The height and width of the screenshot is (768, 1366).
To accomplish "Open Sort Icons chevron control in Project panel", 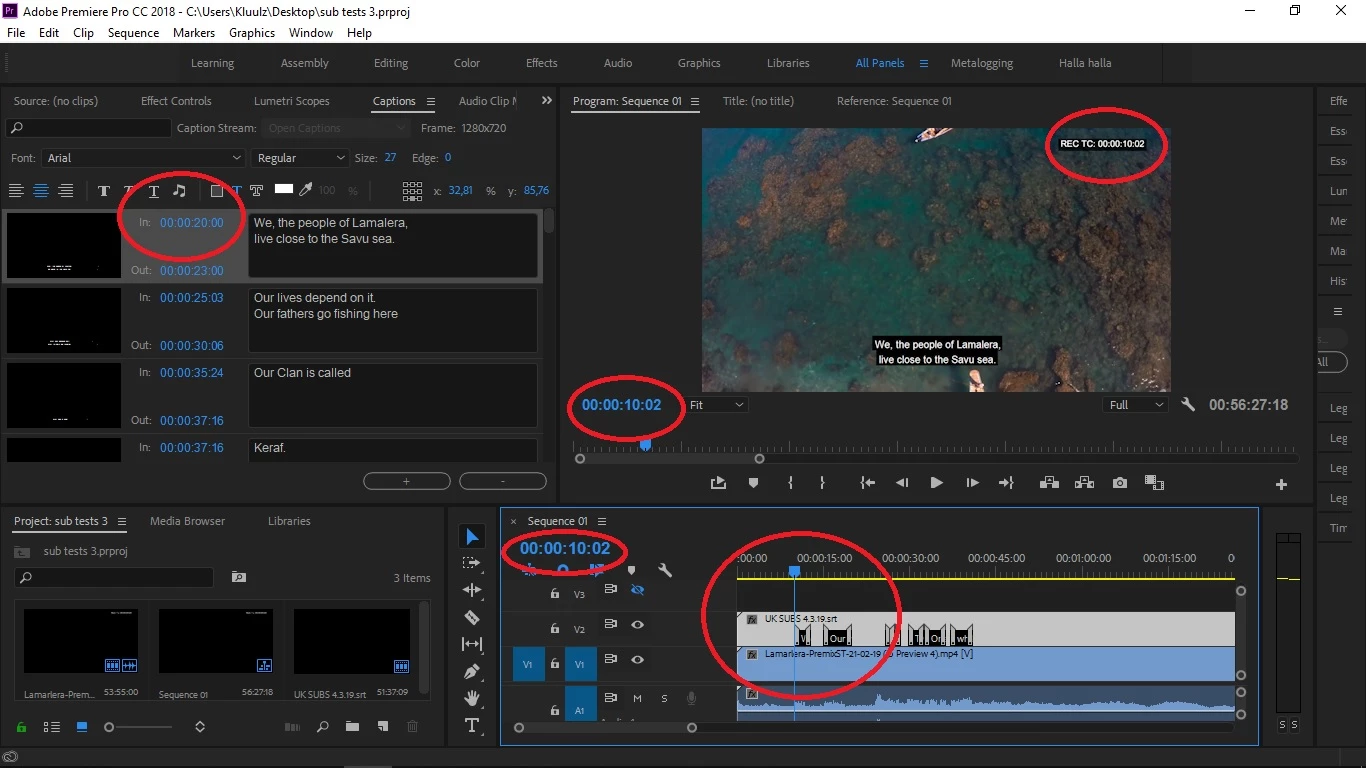I will pyautogui.click(x=200, y=727).
